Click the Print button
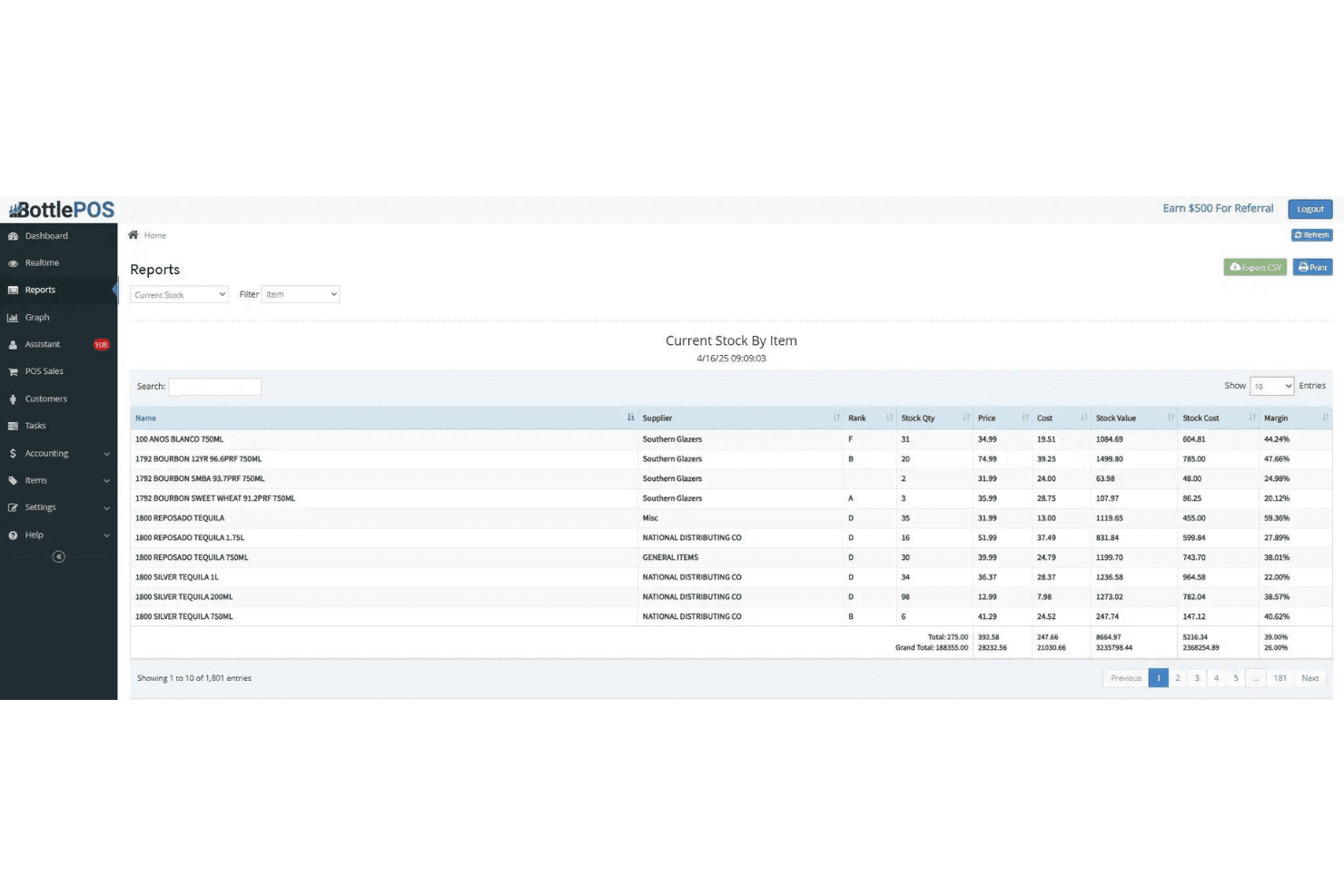This screenshot has width=1344, height=896. (1312, 267)
